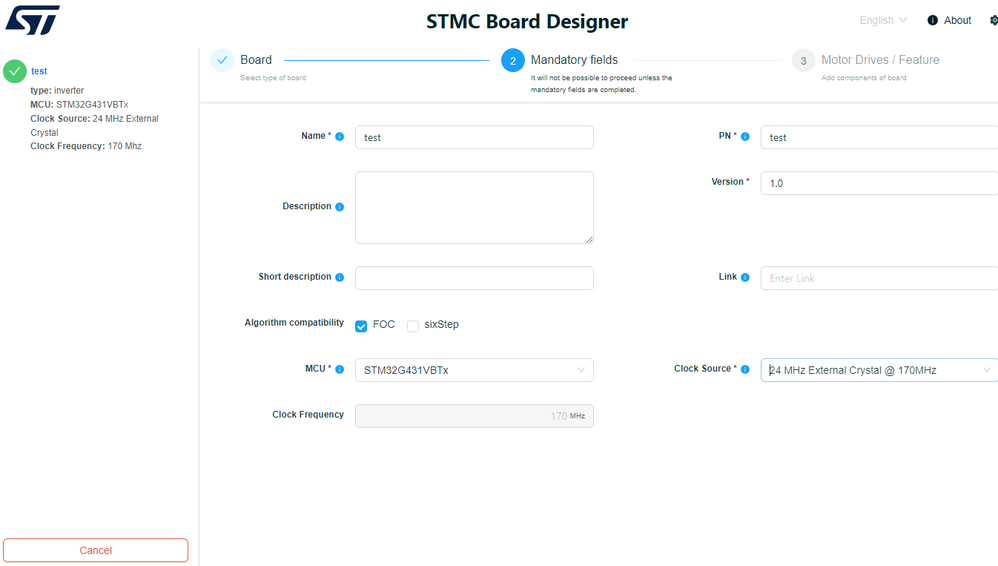Click 'Clock Frequency: 170 Mhz' sidebar text

[86, 146]
